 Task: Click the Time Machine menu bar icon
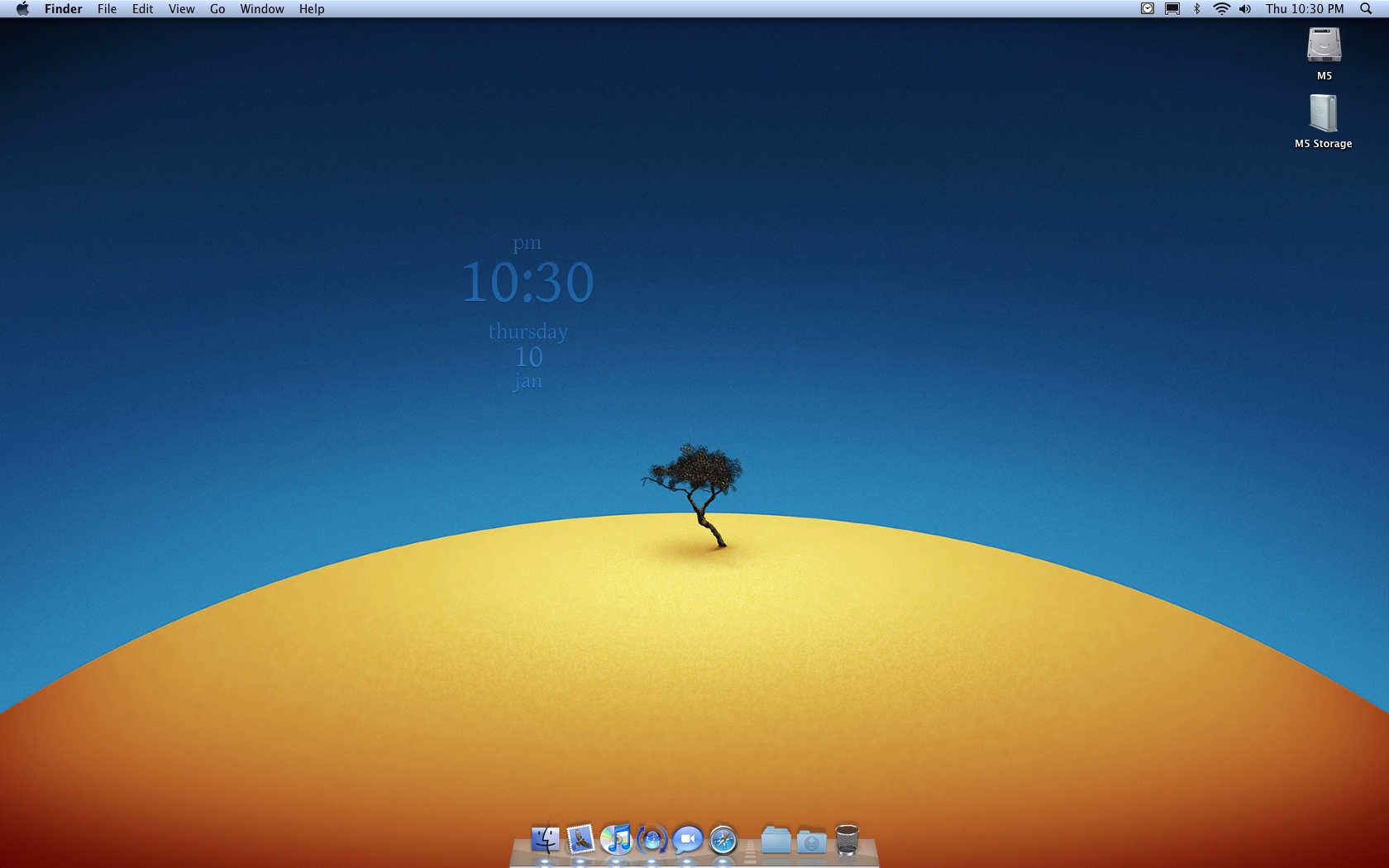pyautogui.click(x=1148, y=9)
